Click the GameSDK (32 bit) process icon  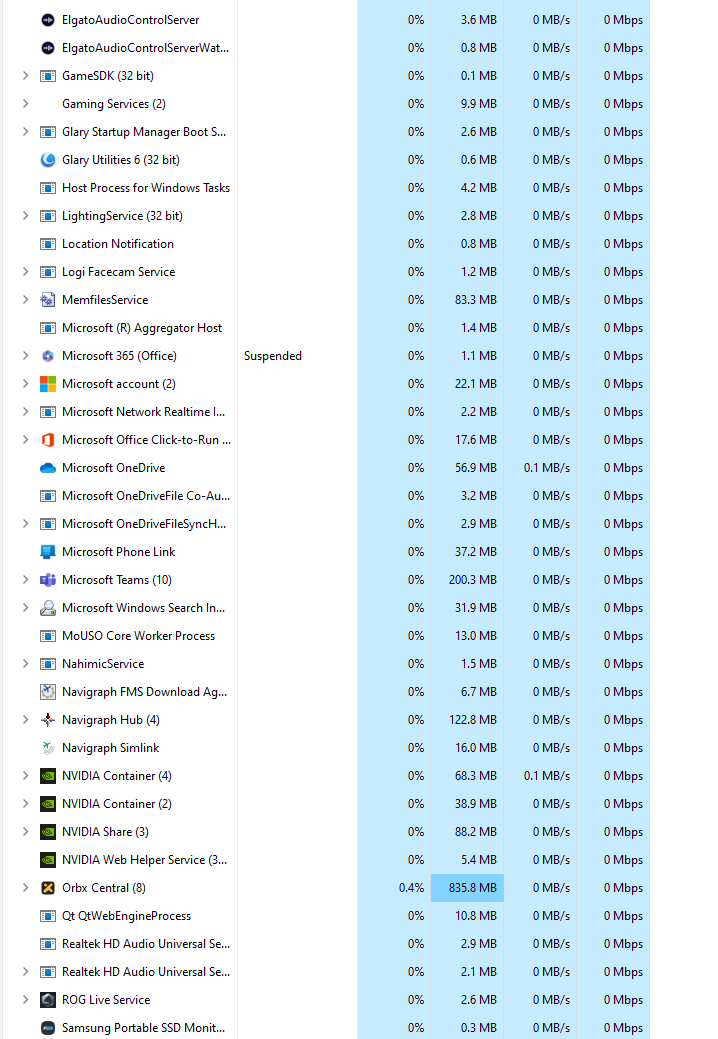point(48,76)
